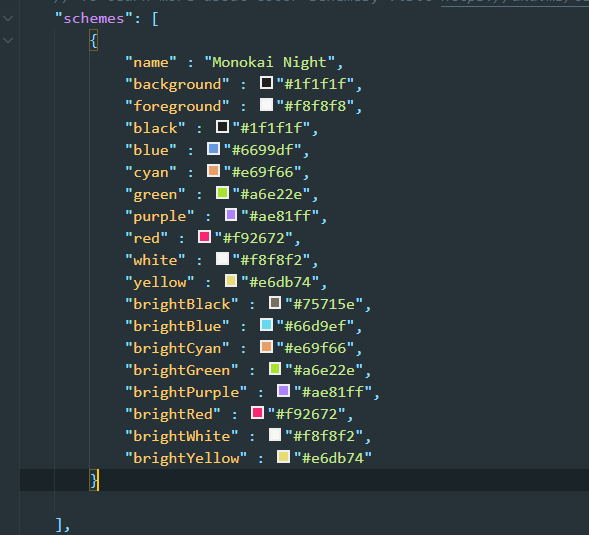
Task: Click the "yellow" #e6db74 color swatch
Action: coord(231,281)
